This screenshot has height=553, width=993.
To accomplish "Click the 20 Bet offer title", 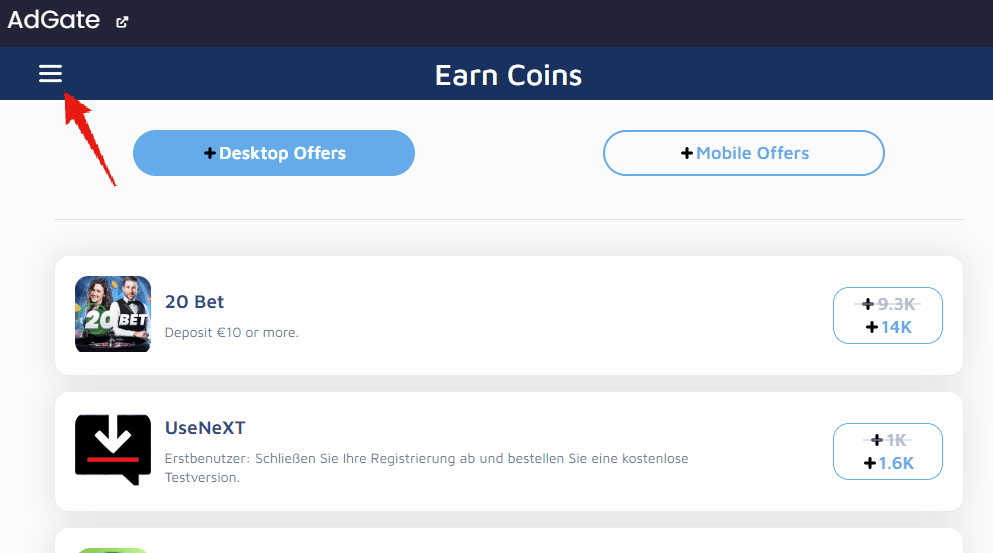I will [194, 302].
